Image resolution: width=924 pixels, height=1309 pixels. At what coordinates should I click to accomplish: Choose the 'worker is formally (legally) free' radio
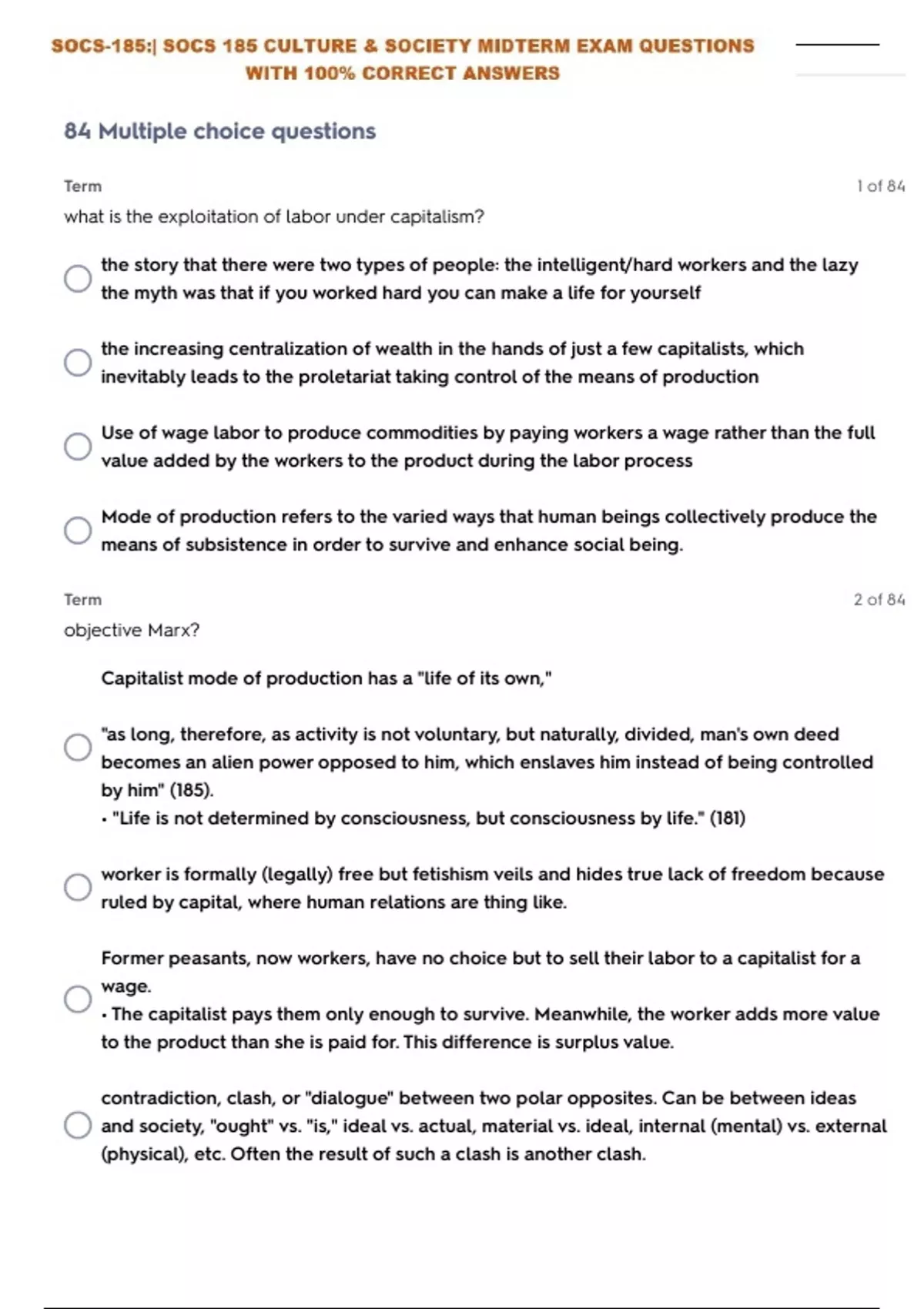point(78,887)
